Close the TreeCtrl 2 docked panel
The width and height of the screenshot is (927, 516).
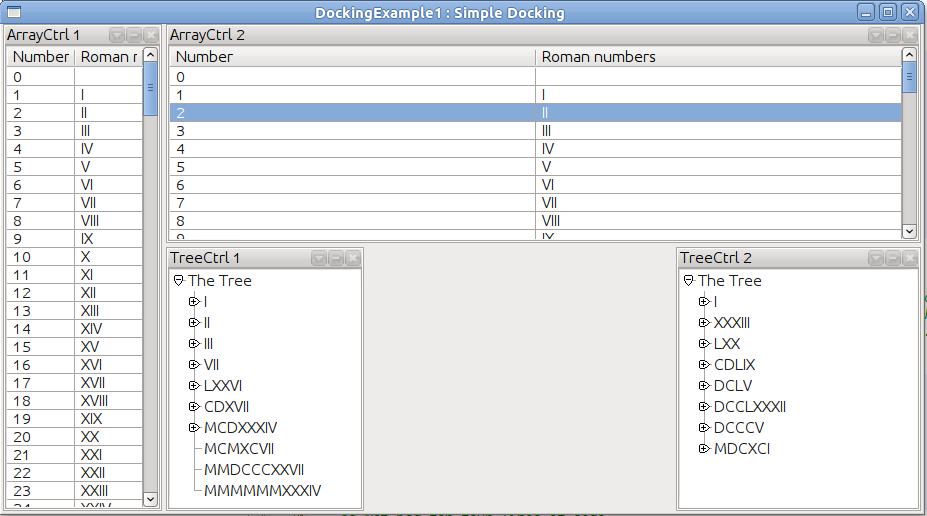point(909,258)
